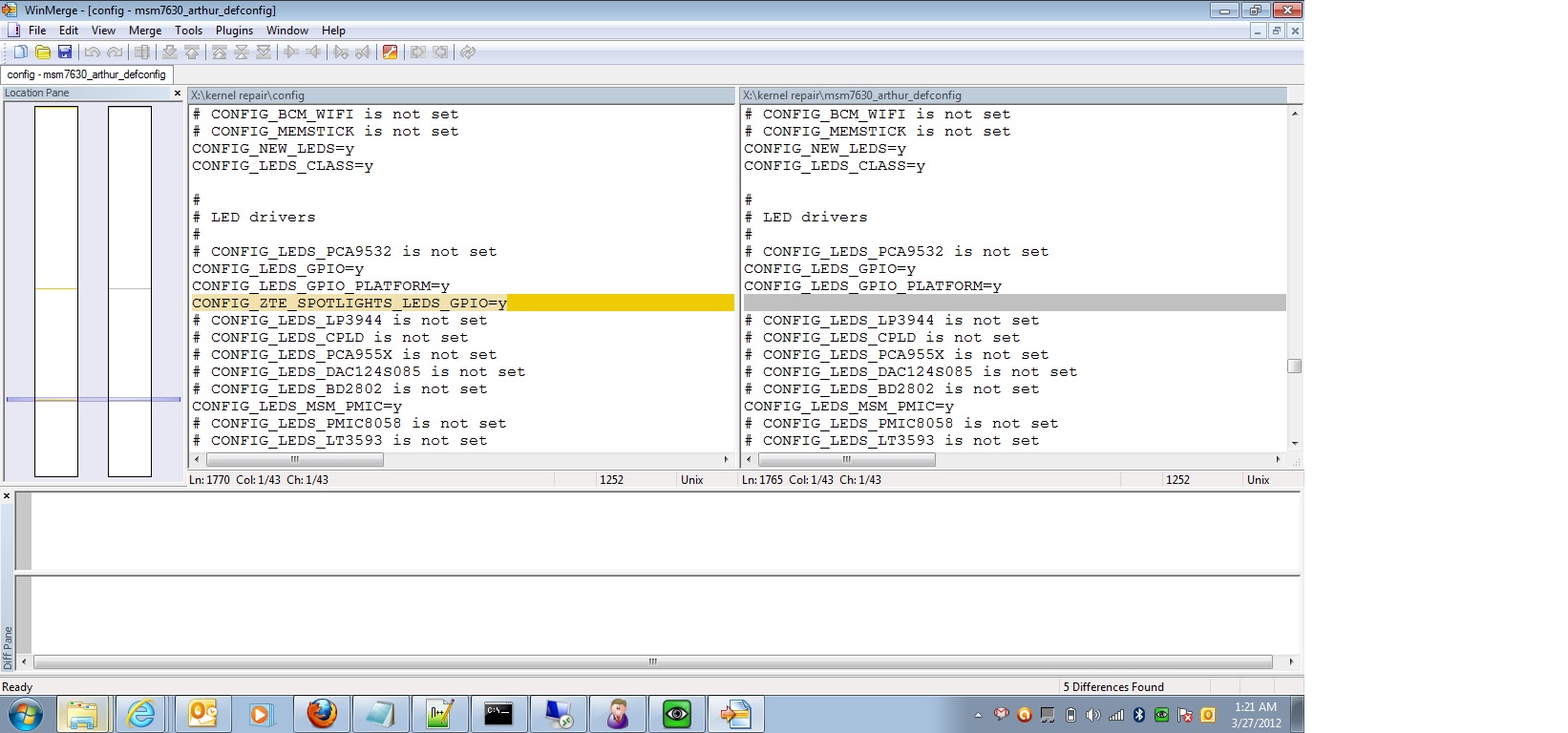Close the Location Pane

[x=177, y=94]
